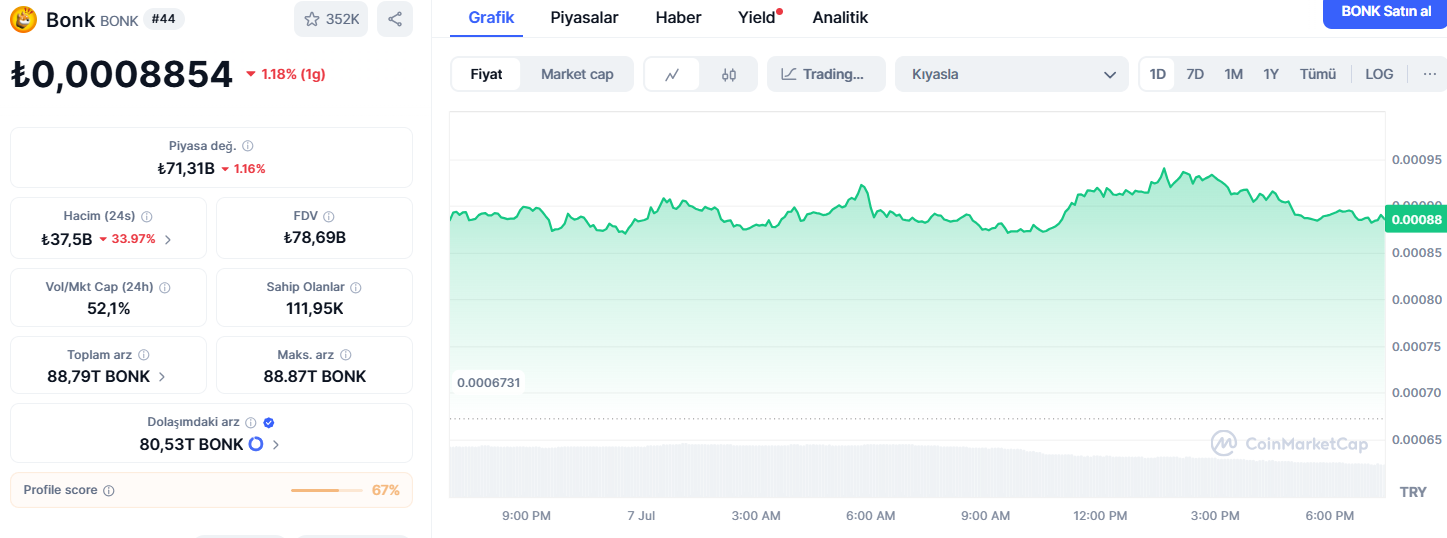The image size is (1447, 538).
Task: Click the share icon button
Action: click(395, 19)
